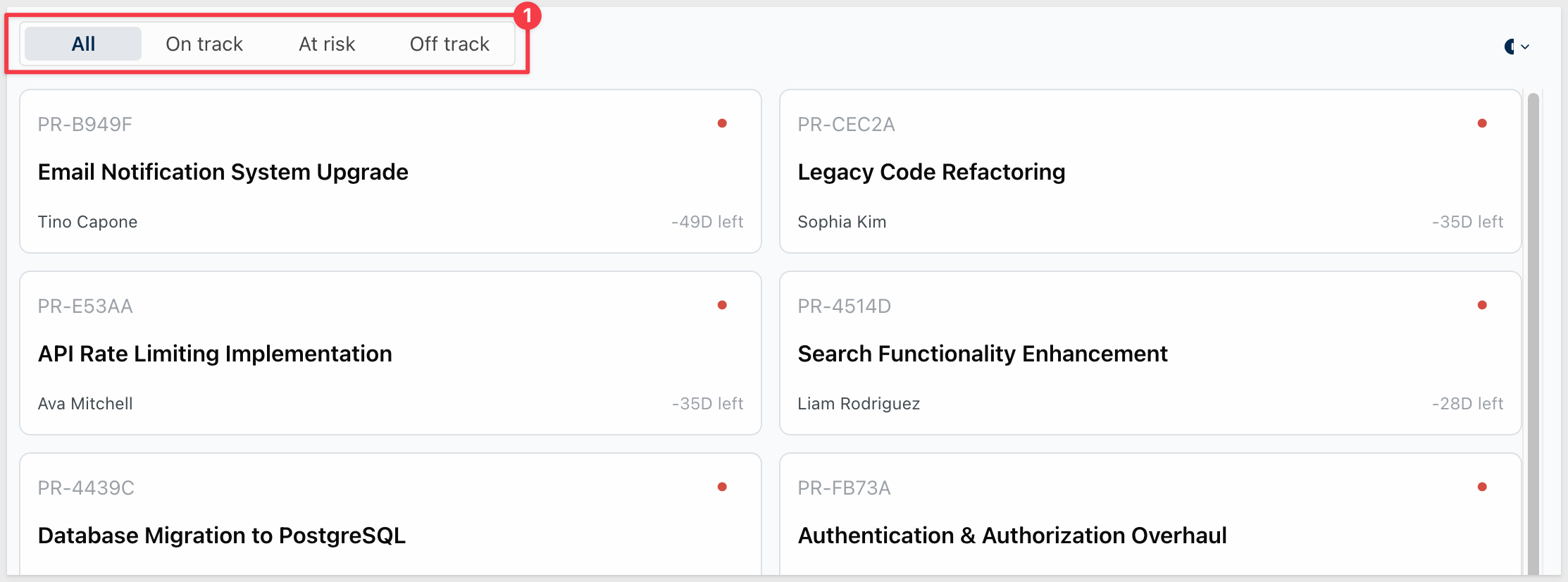The image size is (1568, 582).
Task: Open Email Notification System Upgrade project
Action: coord(390,171)
